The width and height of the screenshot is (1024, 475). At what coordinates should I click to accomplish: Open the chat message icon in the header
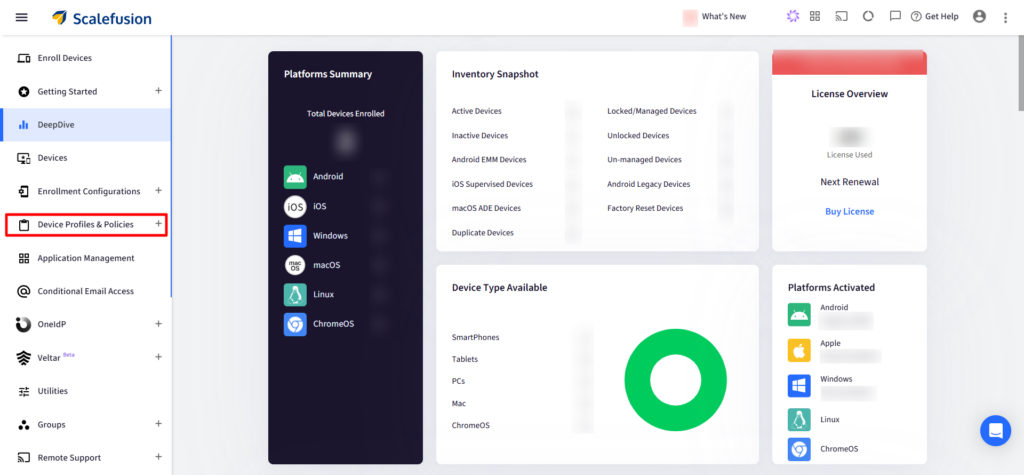pos(895,16)
